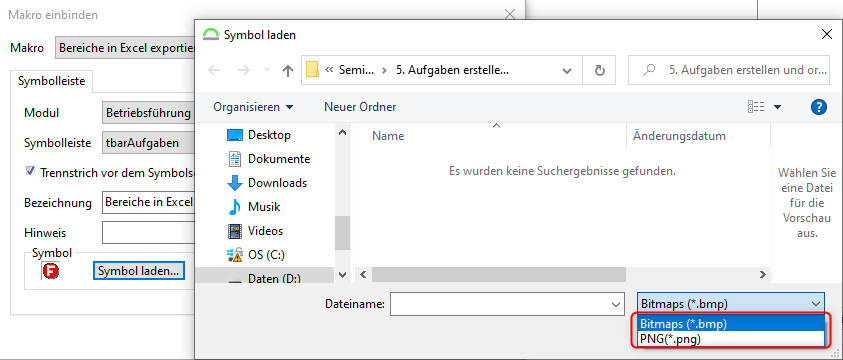Go back in the Symbol laden dialog
This screenshot has width=843, height=360.
click(x=214, y=70)
